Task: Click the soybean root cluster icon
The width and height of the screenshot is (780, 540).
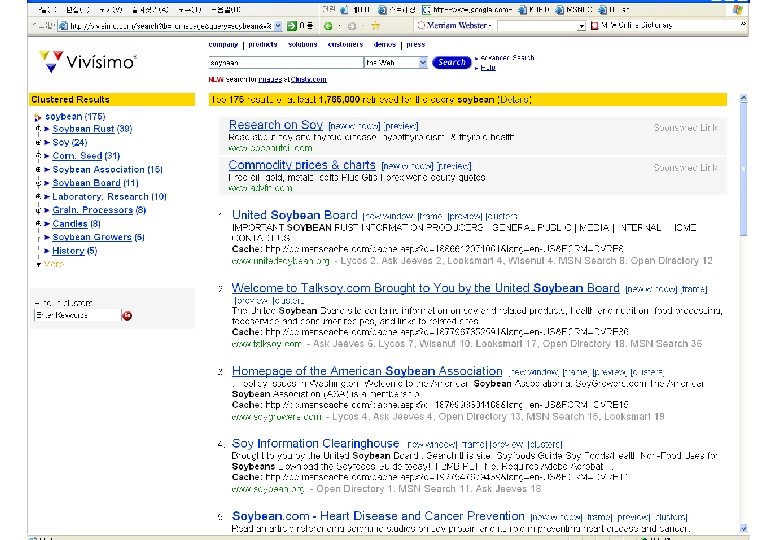Action: 38,117
